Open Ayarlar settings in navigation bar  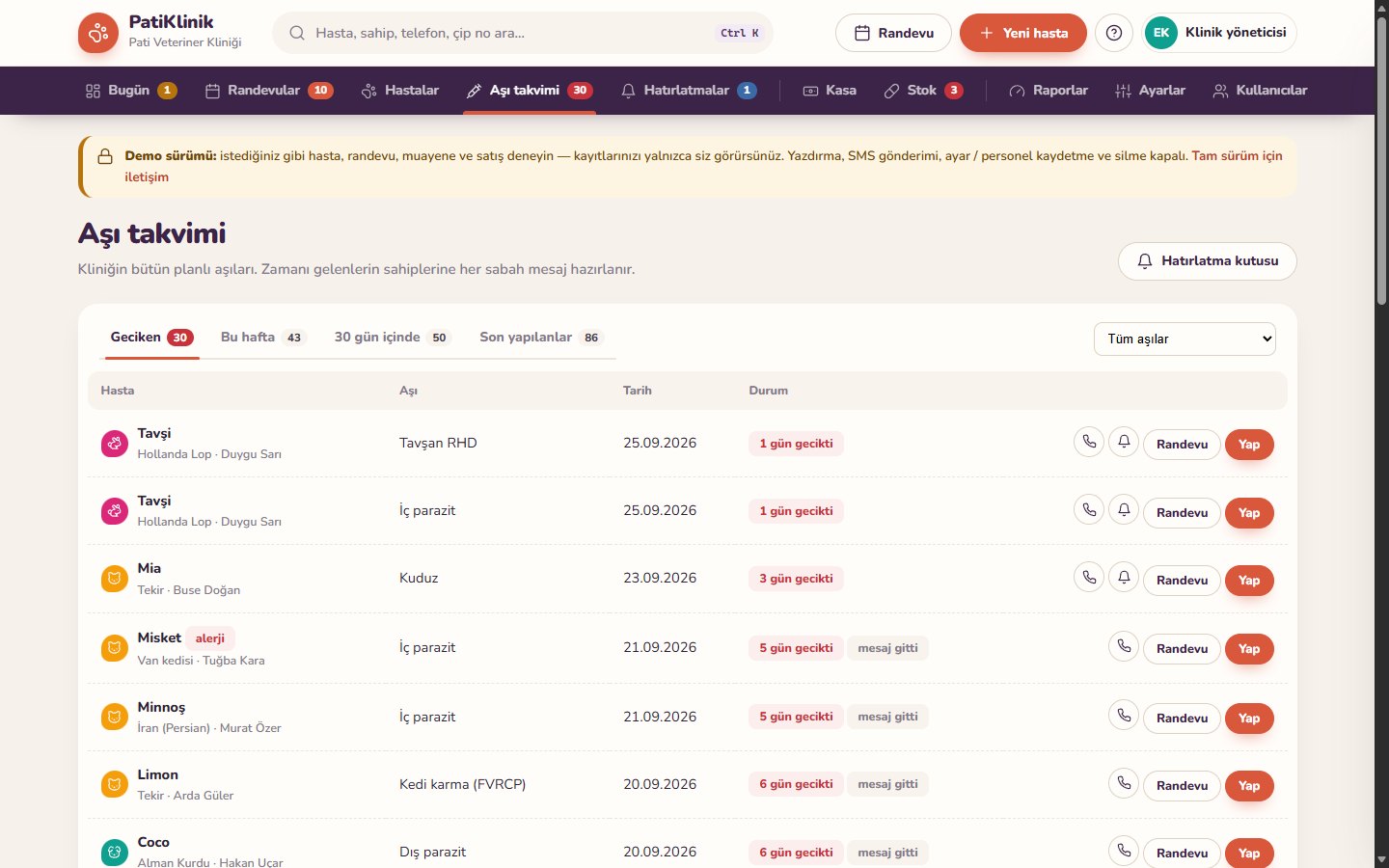(x=1151, y=91)
